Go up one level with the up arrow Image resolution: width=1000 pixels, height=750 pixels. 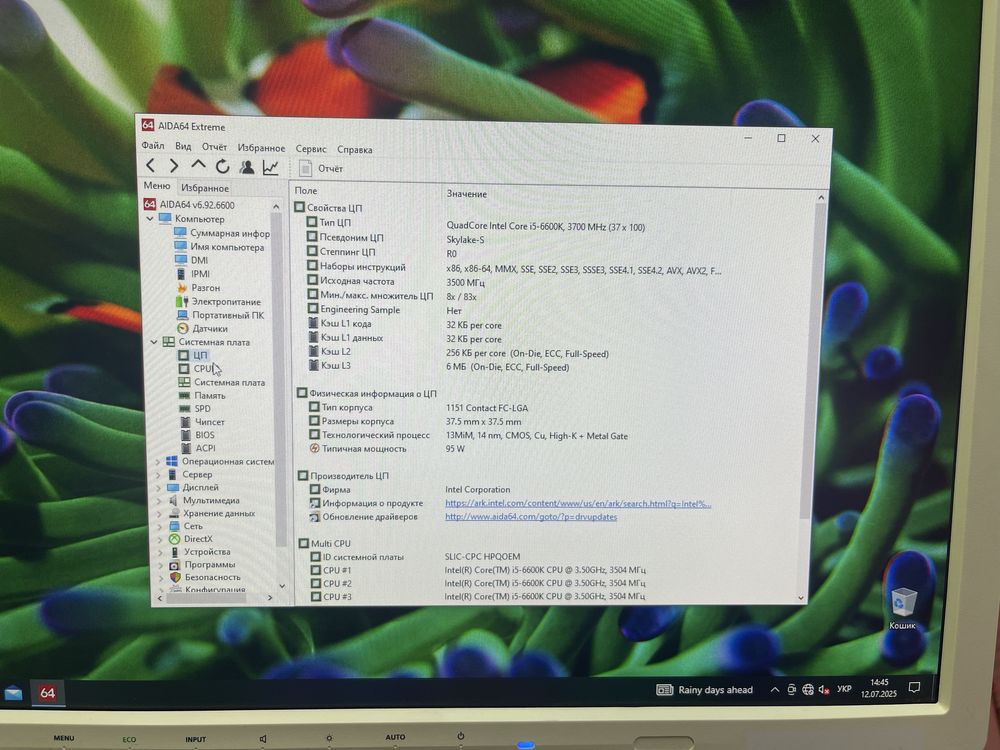click(x=198, y=165)
